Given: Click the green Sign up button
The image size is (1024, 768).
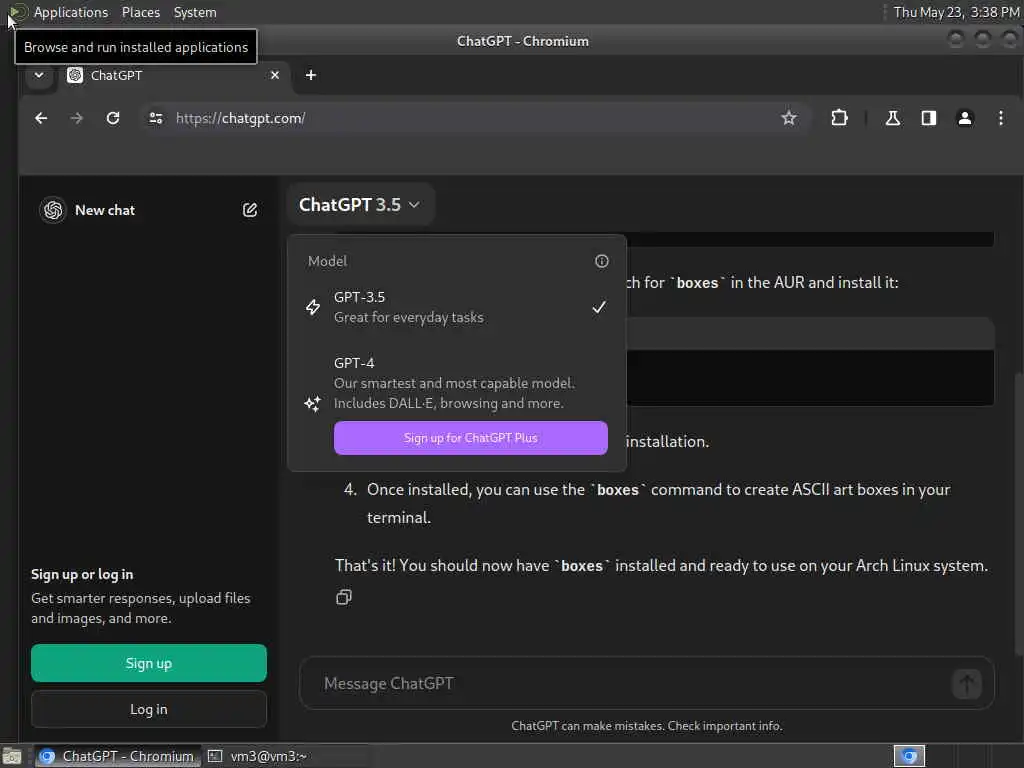Looking at the screenshot, I should point(149,664).
